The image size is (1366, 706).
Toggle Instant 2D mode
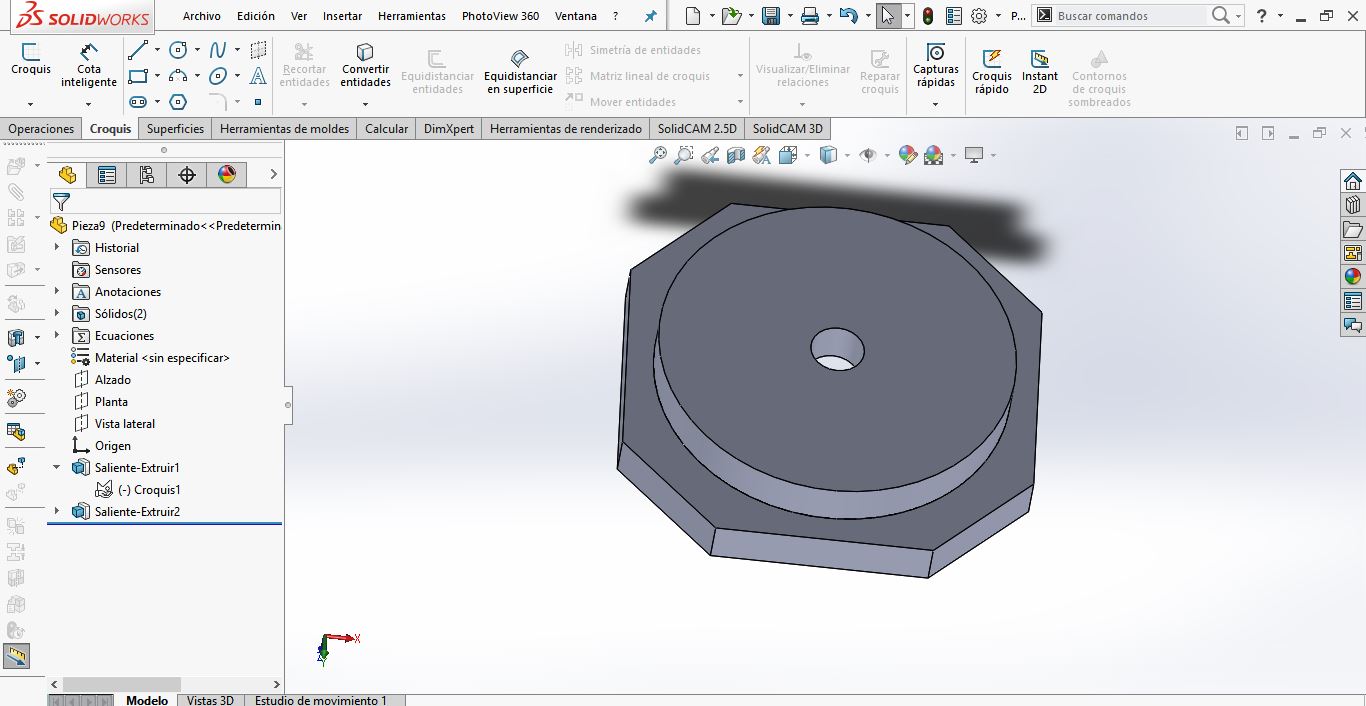(1039, 70)
